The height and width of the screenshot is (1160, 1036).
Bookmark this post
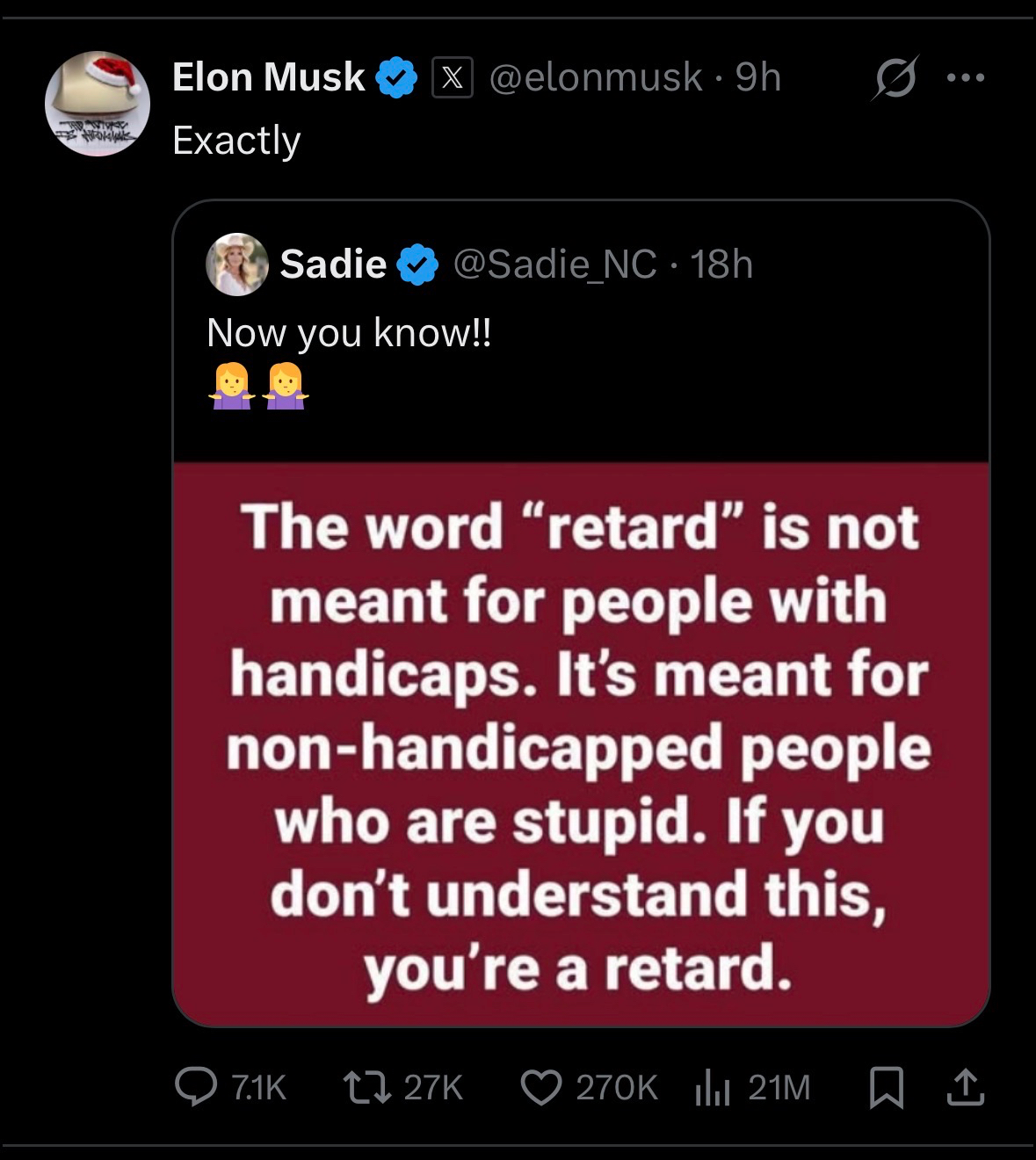click(x=886, y=1087)
